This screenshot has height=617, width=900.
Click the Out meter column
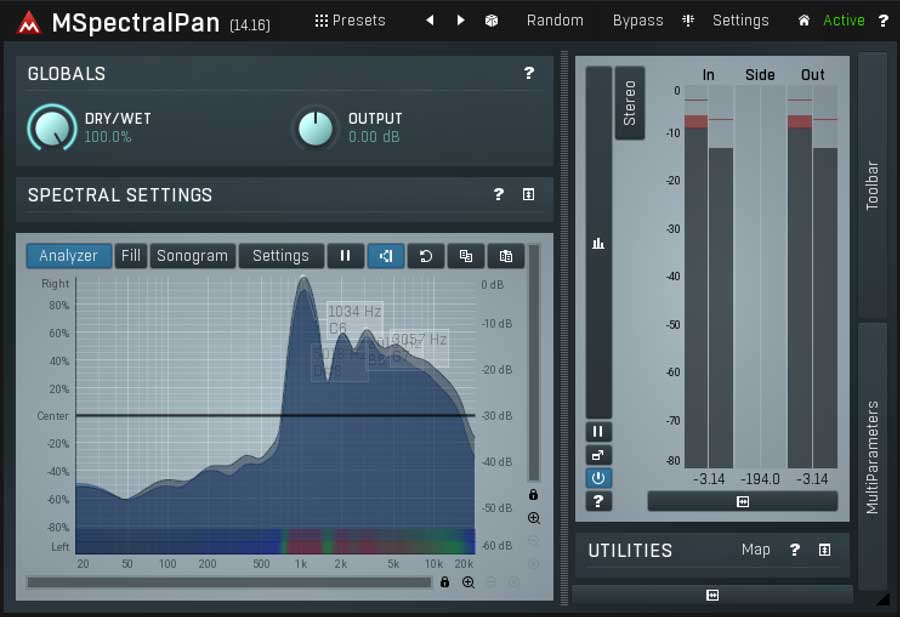(x=812, y=276)
